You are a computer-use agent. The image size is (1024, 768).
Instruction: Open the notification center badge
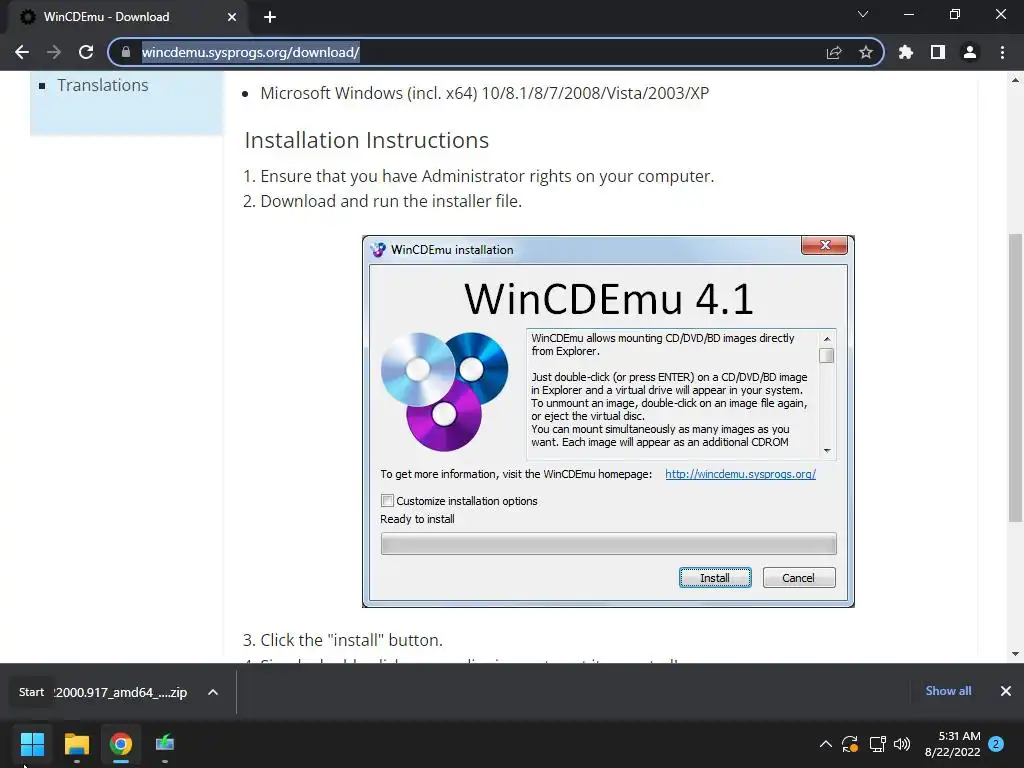(x=996, y=744)
